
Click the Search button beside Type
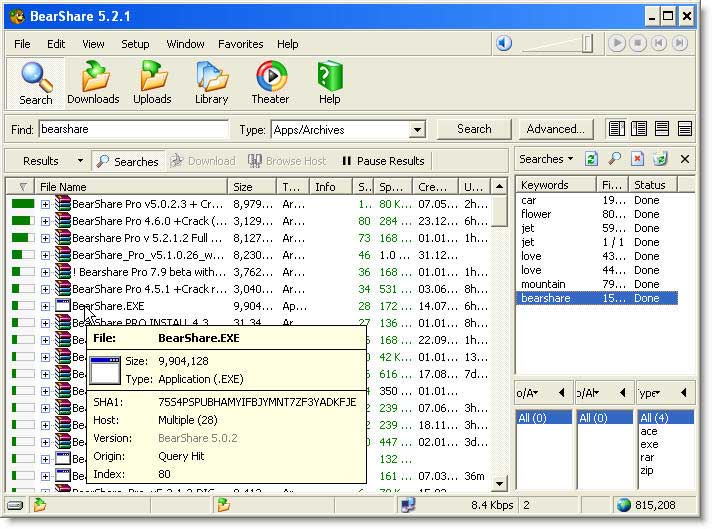pyautogui.click(x=474, y=129)
